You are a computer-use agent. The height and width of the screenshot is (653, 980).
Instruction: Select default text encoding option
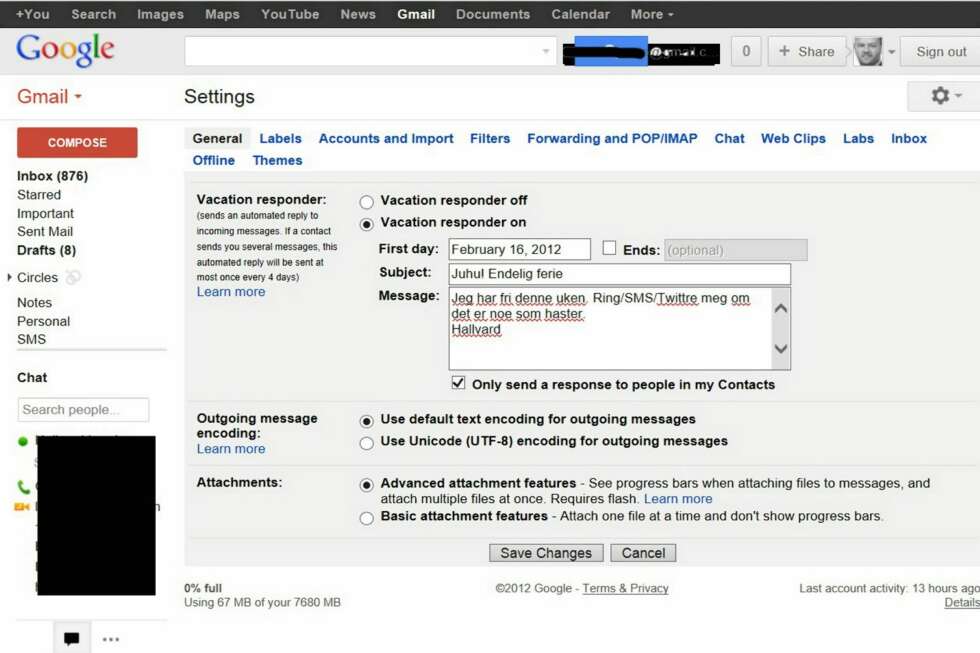point(367,421)
